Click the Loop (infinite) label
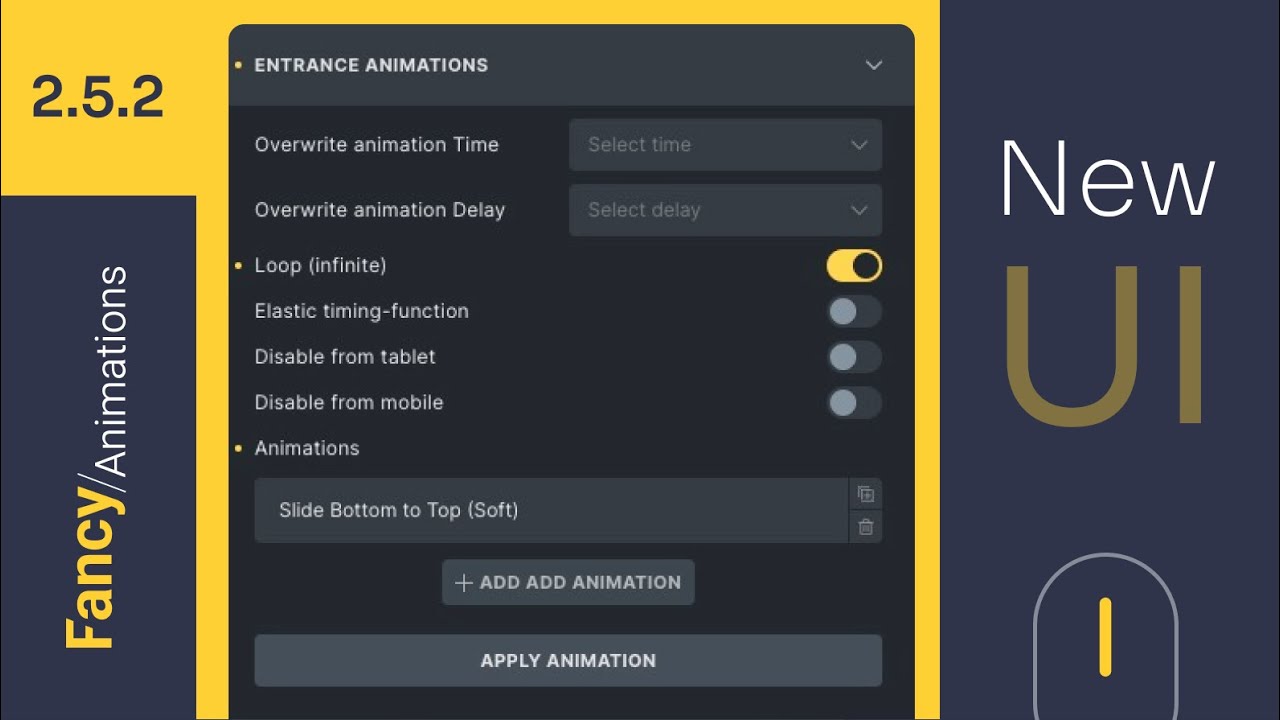The height and width of the screenshot is (720, 1280). pos(320,266)
